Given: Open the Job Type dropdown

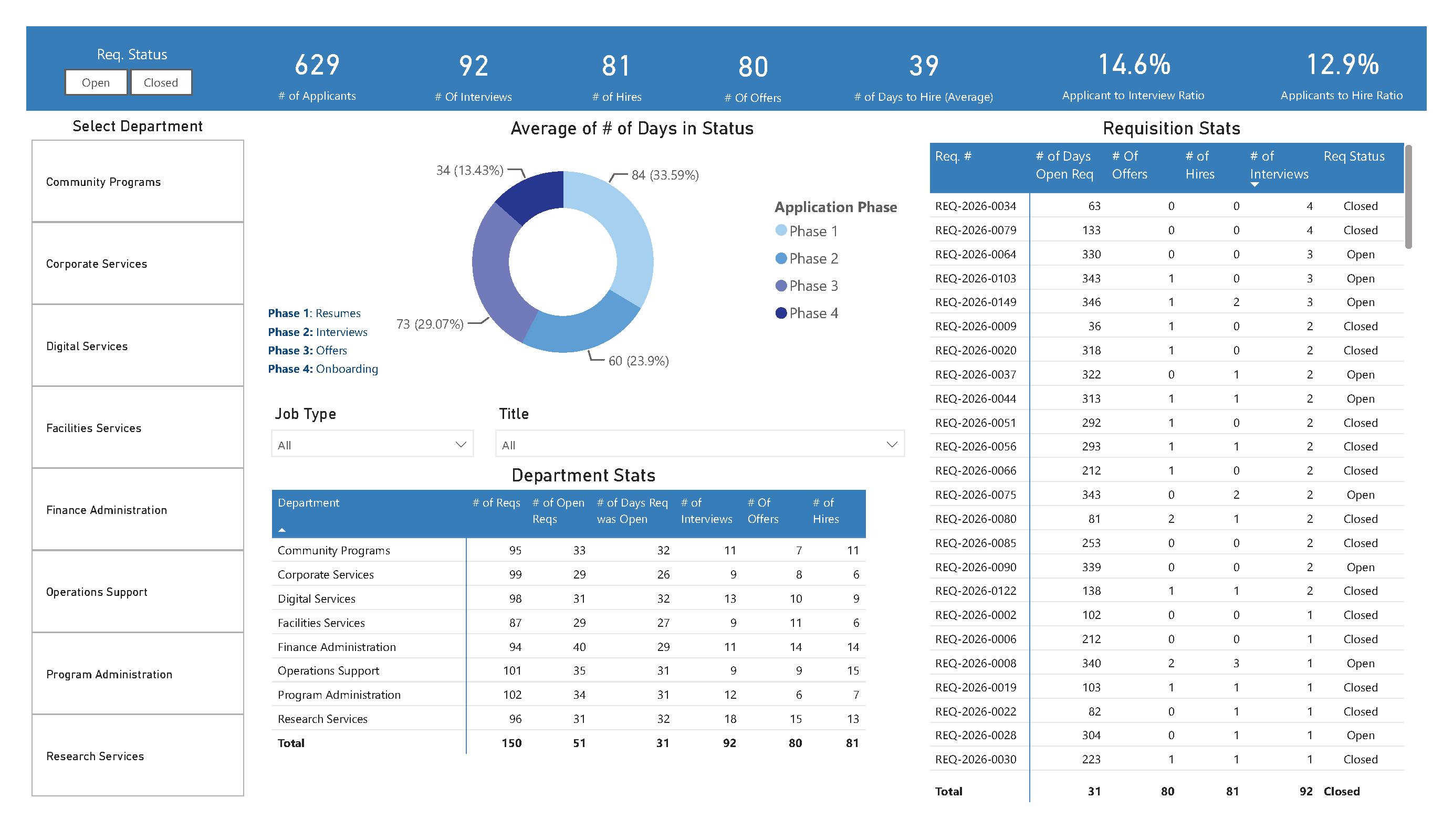Looking at the screenshot, I should tap(372, 445).
